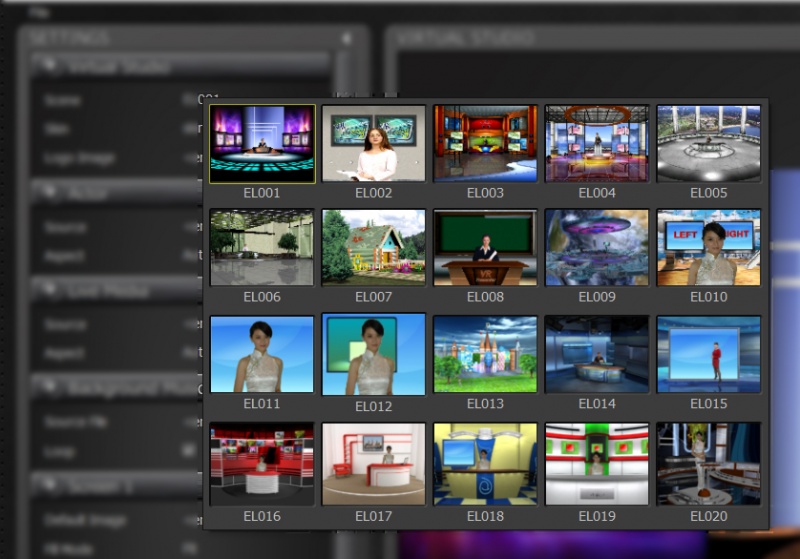
Task: Pick the EL015 blue screen with red presenter
Action: [x=709, y=354]
